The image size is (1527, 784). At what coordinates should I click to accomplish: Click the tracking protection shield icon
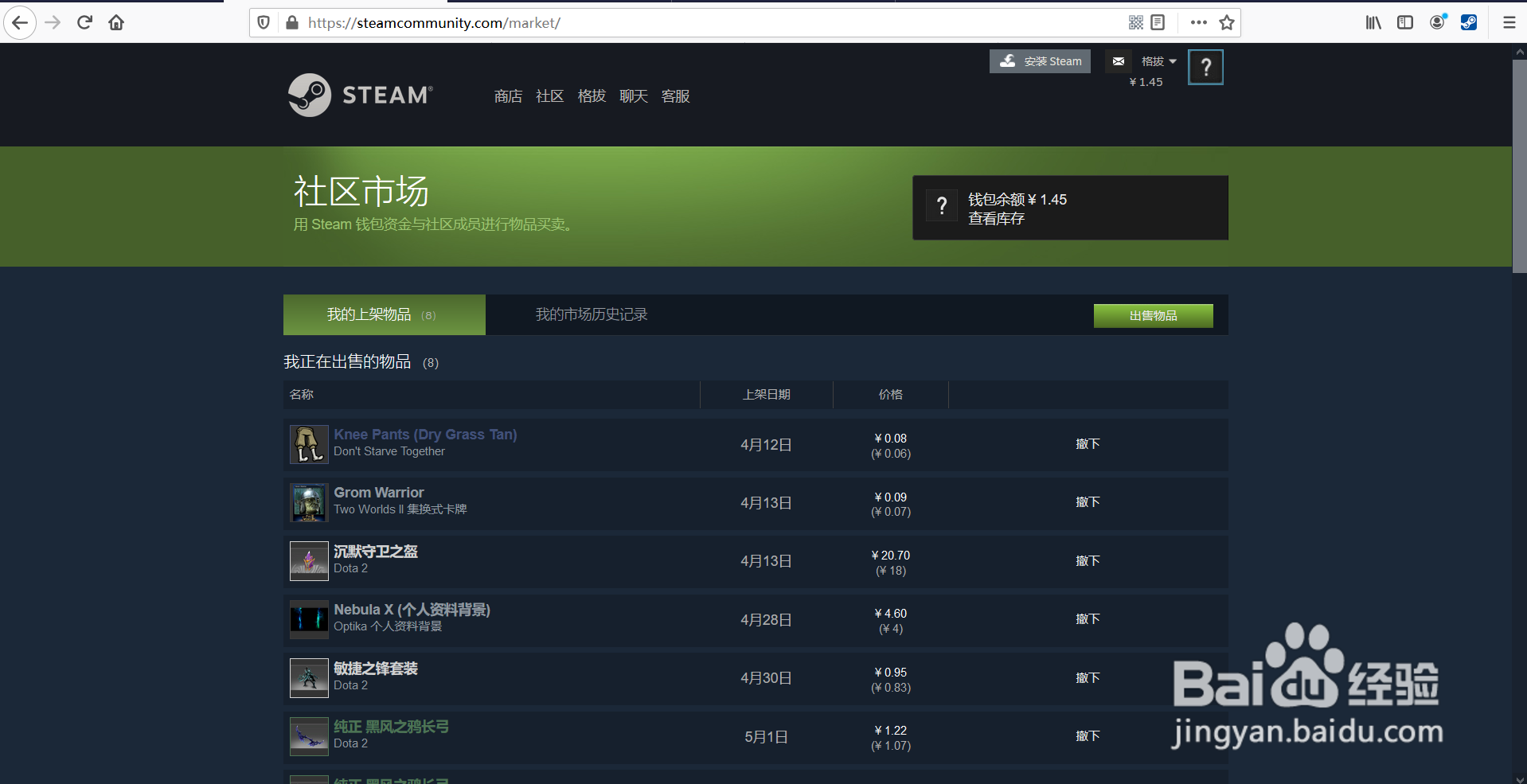[x=264, y=22]
